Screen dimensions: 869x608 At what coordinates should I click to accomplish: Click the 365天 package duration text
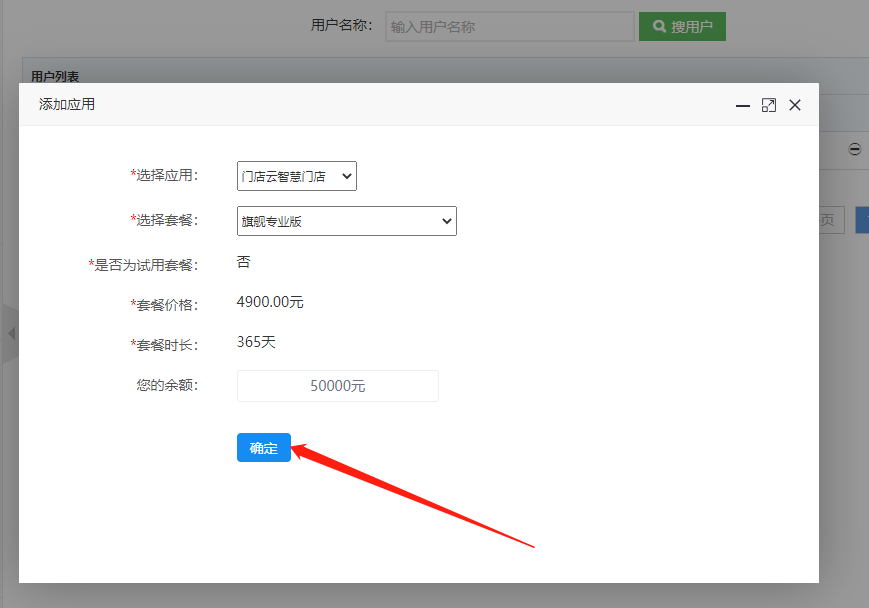click(x=256, y=342)
